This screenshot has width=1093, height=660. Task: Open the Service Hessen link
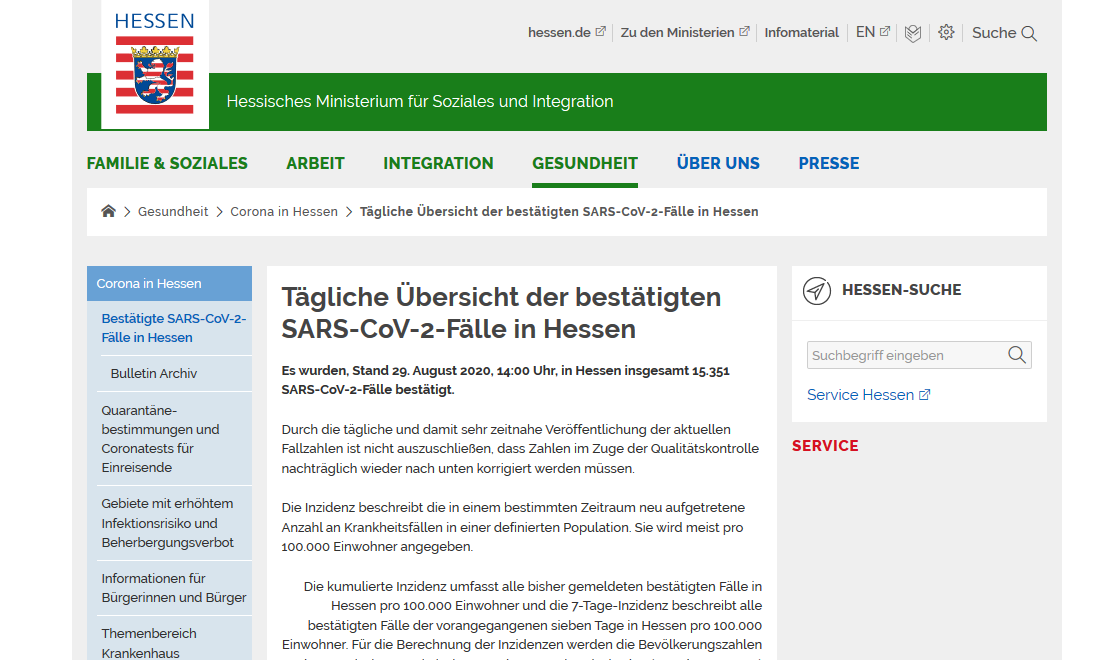(x=869, y=394)
